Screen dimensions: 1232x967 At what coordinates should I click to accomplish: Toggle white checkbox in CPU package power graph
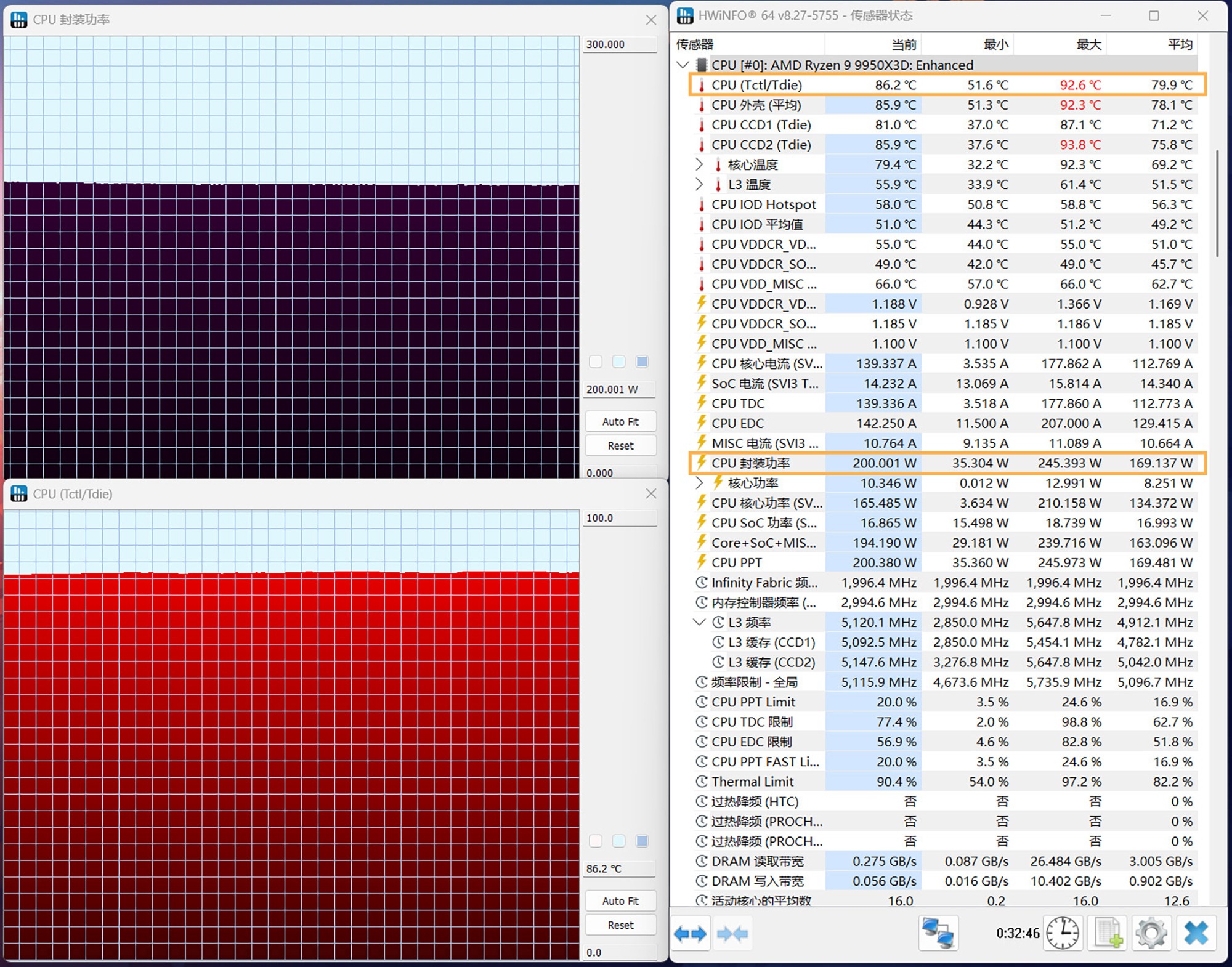[596, 362]
